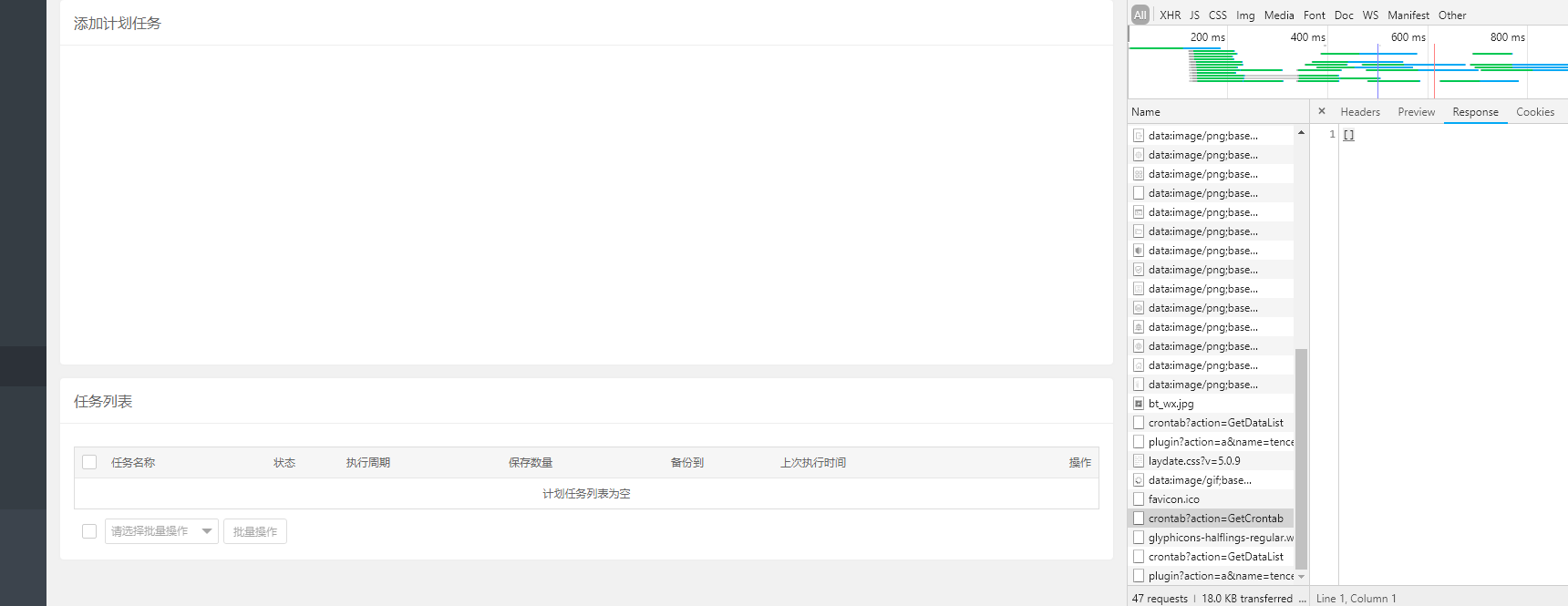Screen dimensions: 1568x606
Task: Filter network requests by Doc
Action: coord(1344,15)
